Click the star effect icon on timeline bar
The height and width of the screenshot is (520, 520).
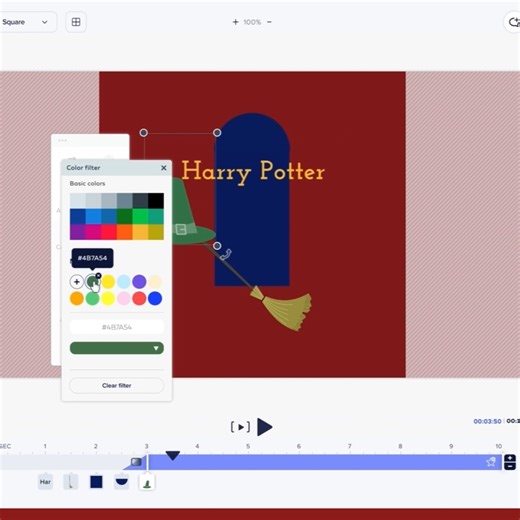pyautogui.click(x=491, y=462)
